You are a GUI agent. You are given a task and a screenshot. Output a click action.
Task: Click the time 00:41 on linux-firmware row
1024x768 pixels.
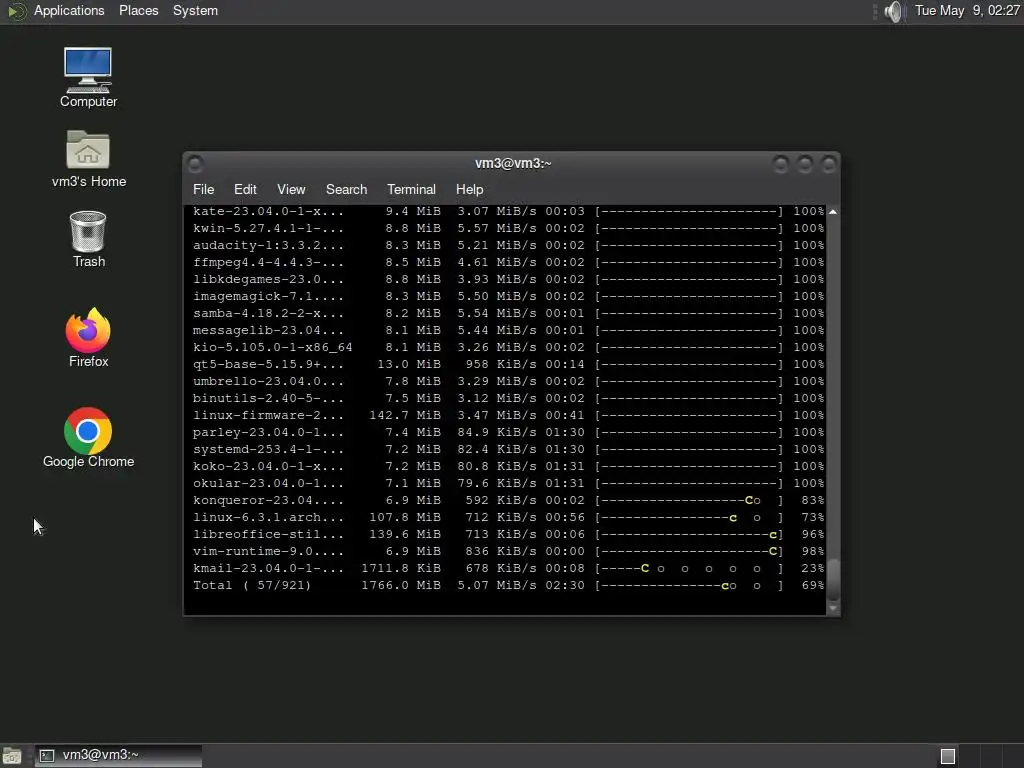coord(565,415)
